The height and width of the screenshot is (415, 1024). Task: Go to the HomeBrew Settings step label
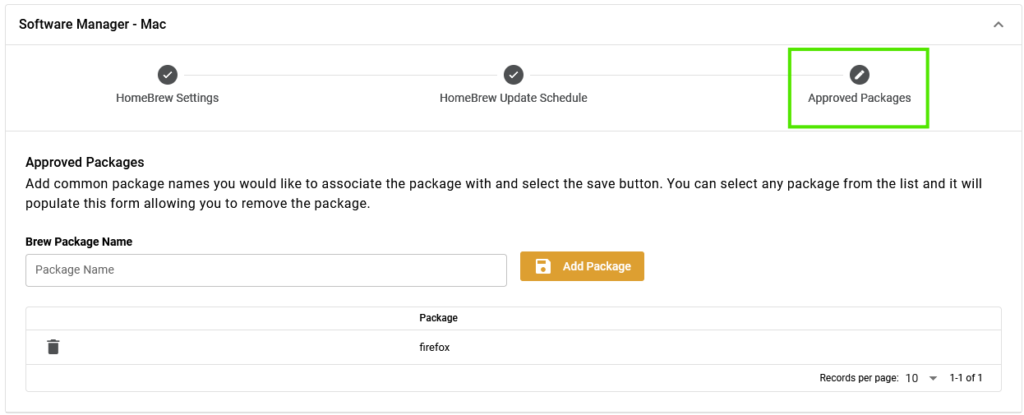click(167, 98)
